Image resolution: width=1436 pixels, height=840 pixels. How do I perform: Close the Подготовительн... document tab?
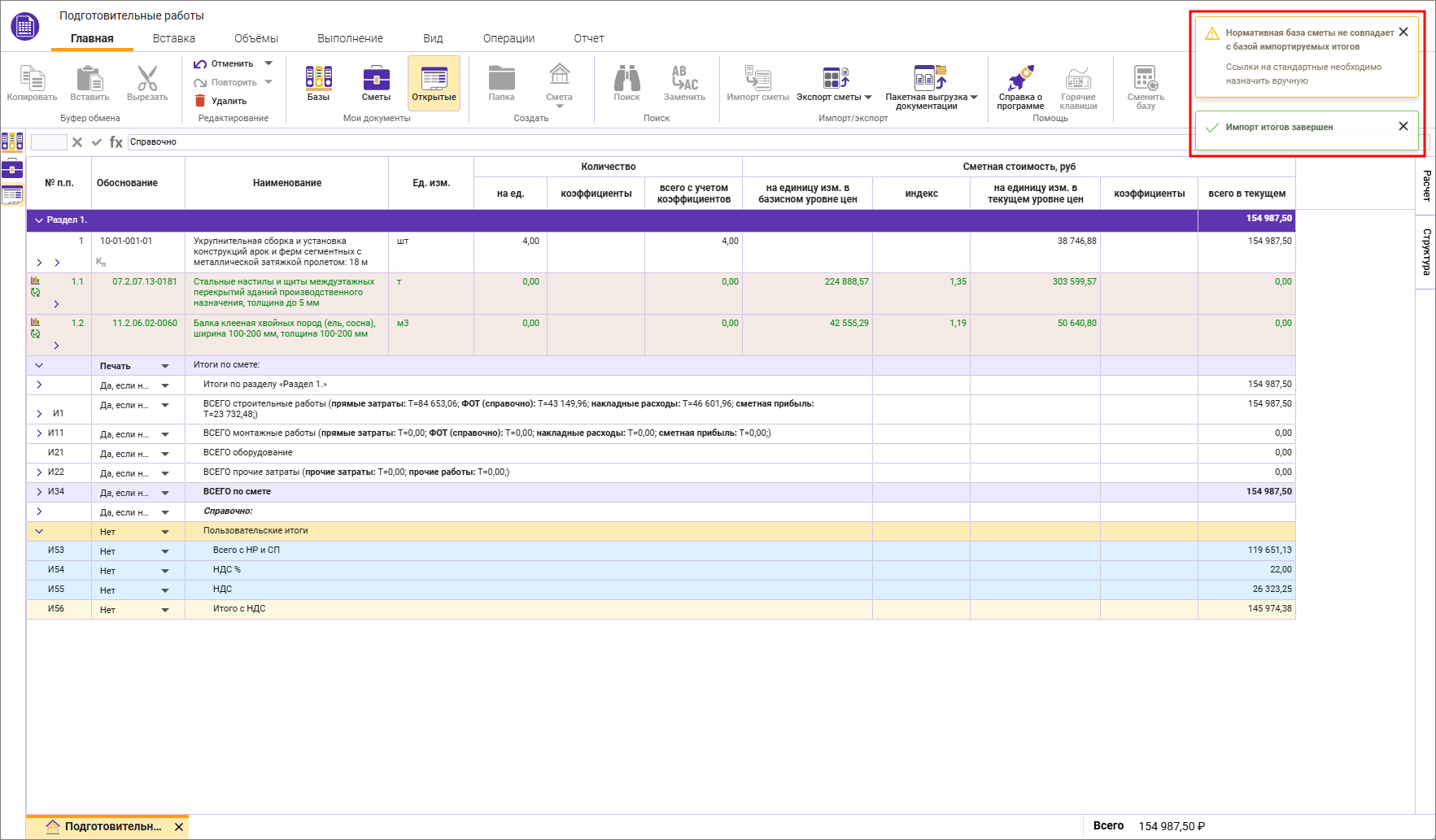click(179, 827)
